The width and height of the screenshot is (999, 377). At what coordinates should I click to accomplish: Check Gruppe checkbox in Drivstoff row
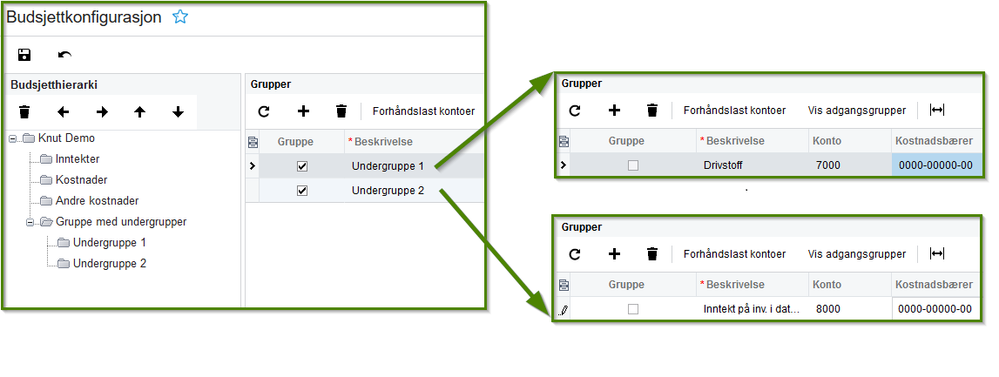[633, 166]
